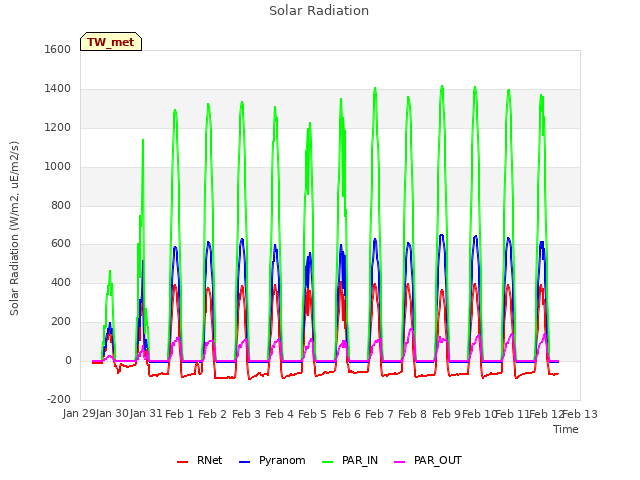Select the 800 y-axis tick label

61,205
